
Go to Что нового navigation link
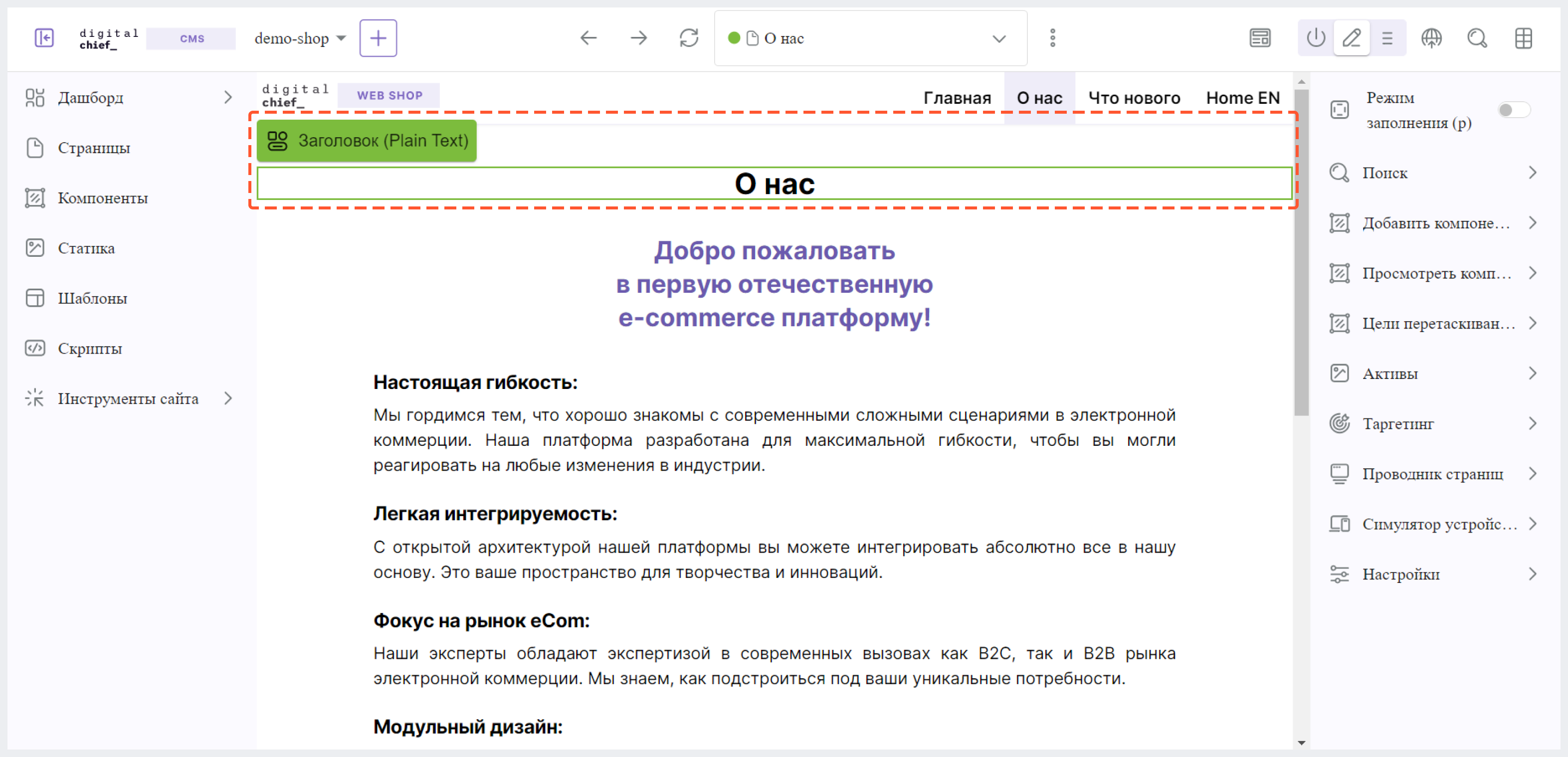pos(1134,98)
